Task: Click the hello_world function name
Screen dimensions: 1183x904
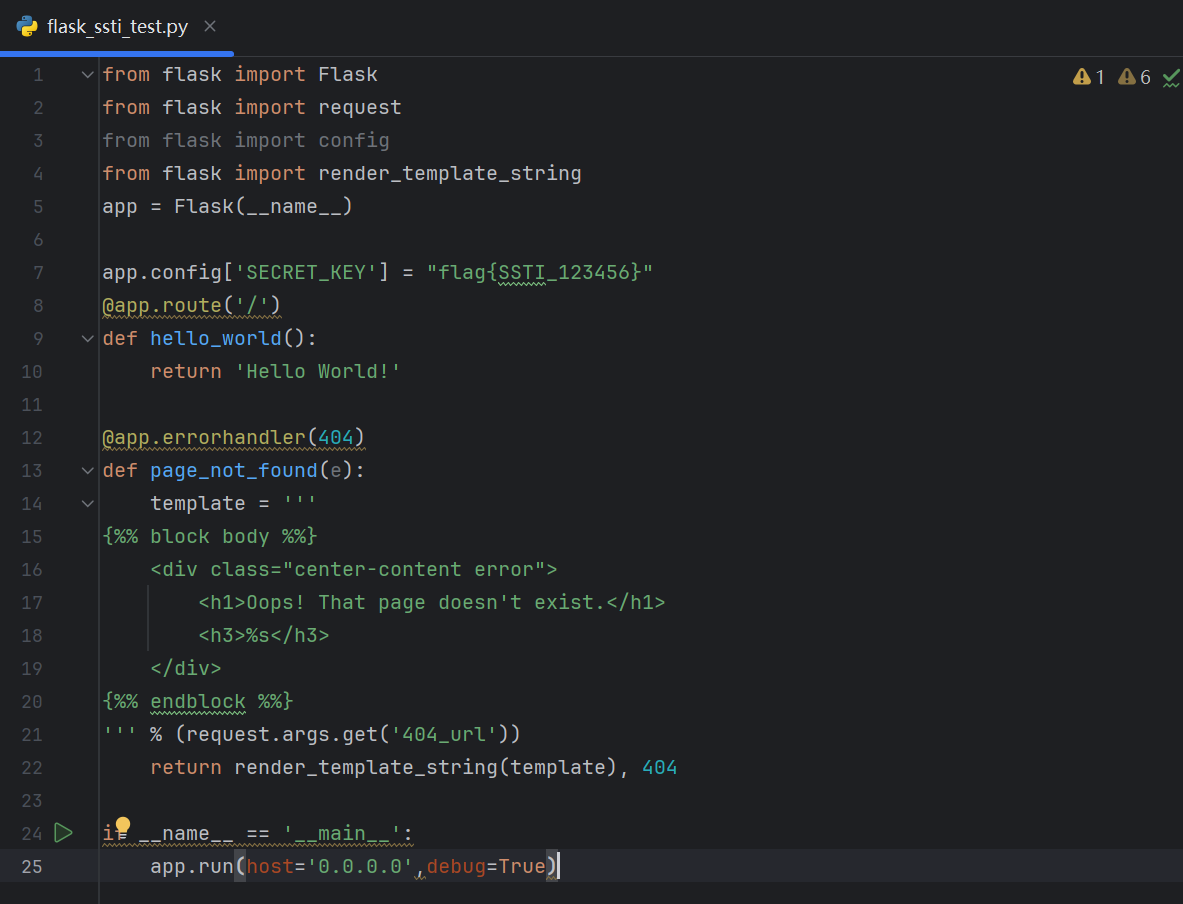Action: tap(216, 339)
